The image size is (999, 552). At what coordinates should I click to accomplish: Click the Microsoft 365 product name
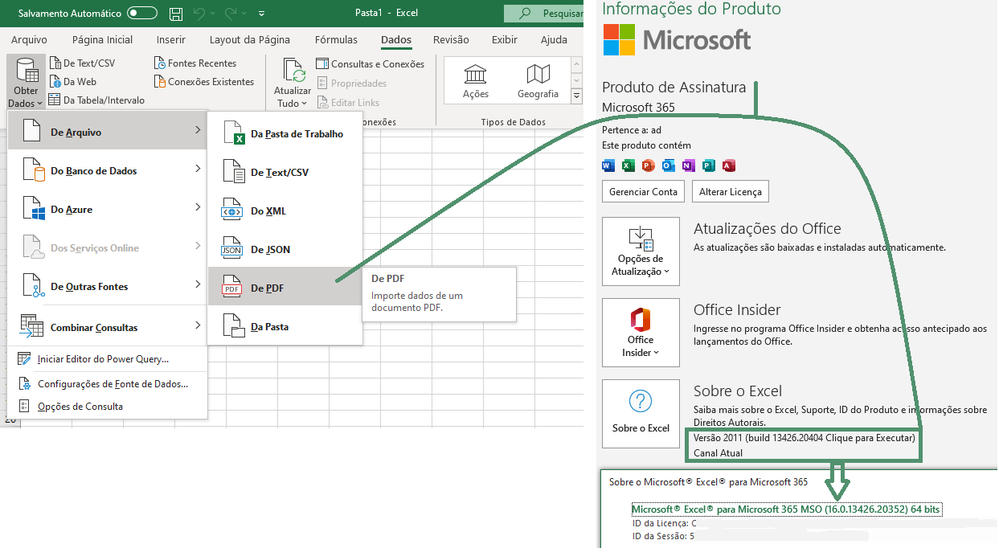click(638, 107)
